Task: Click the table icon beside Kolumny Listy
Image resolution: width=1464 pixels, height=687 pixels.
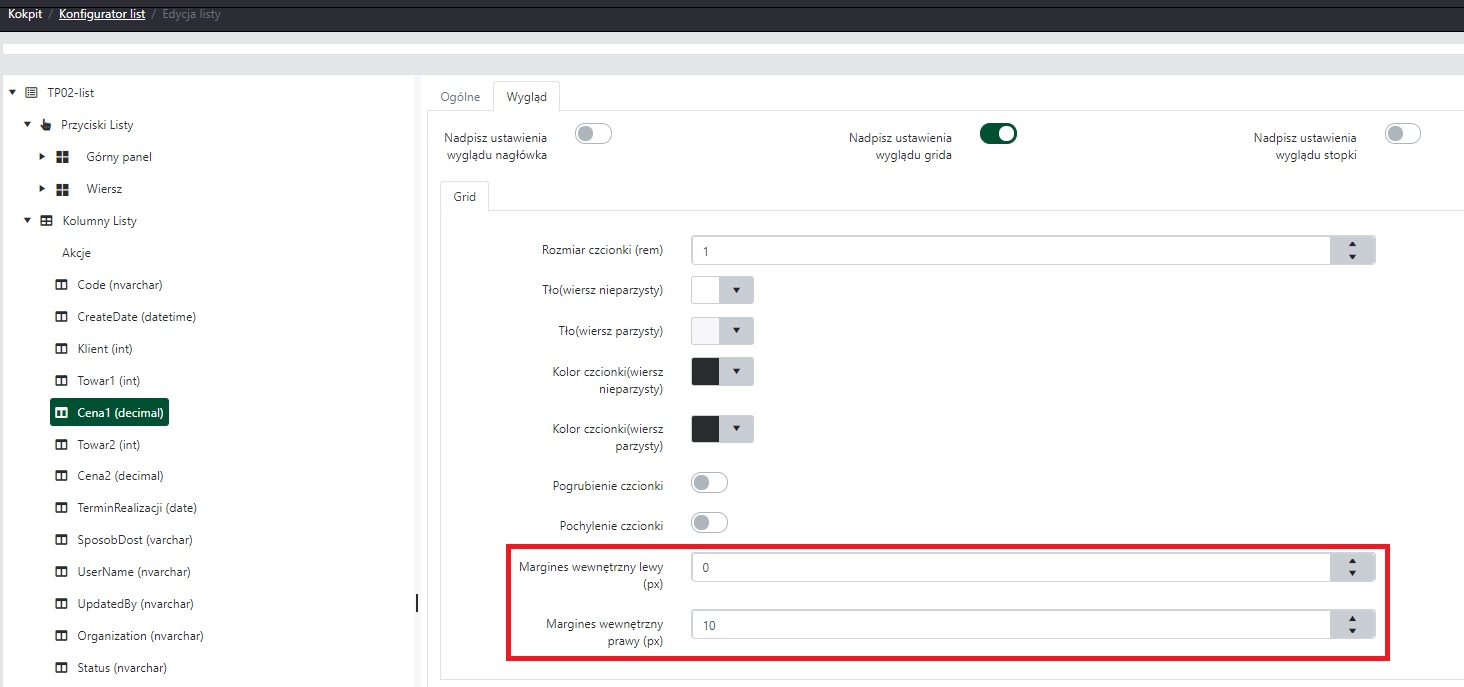Action: click(x=46, y=221)
